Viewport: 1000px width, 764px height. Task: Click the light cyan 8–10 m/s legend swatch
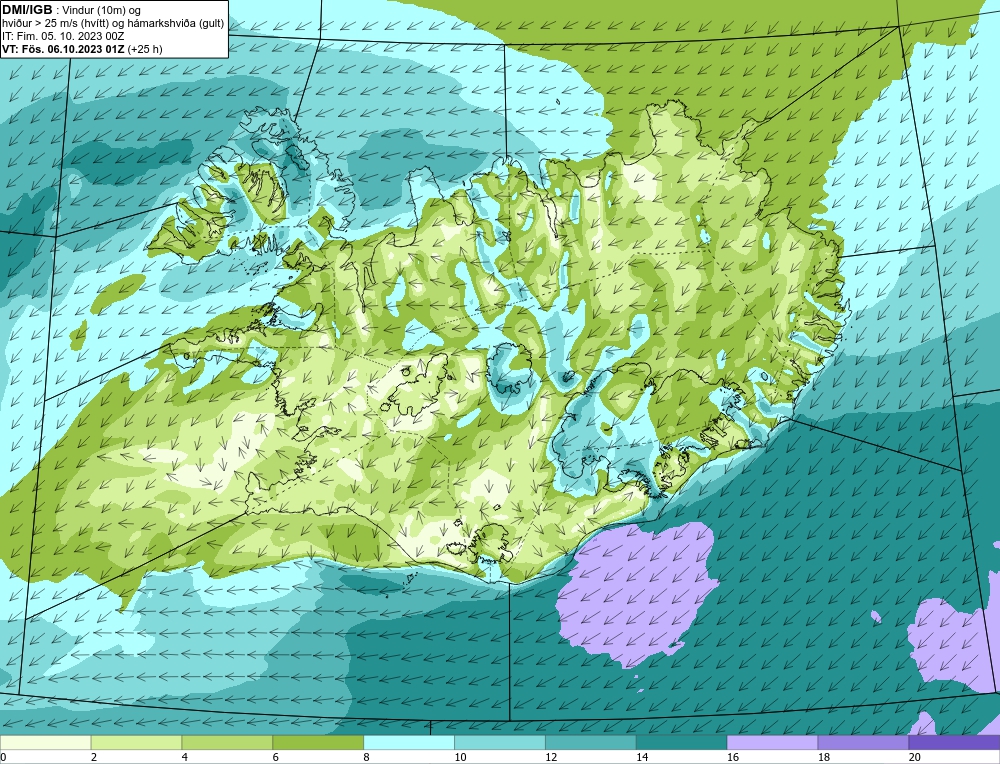pyautogui.click(x=409, y=742)
